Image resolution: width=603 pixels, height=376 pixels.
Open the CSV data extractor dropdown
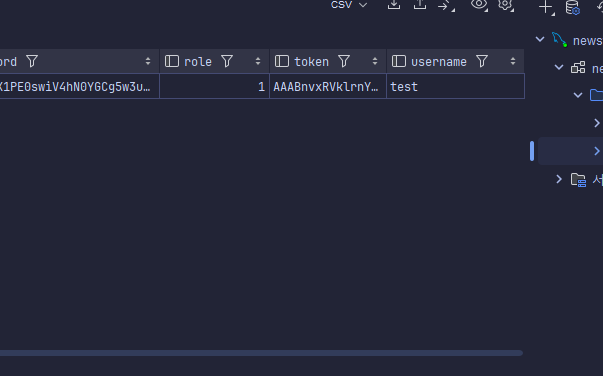coord(349,5)
